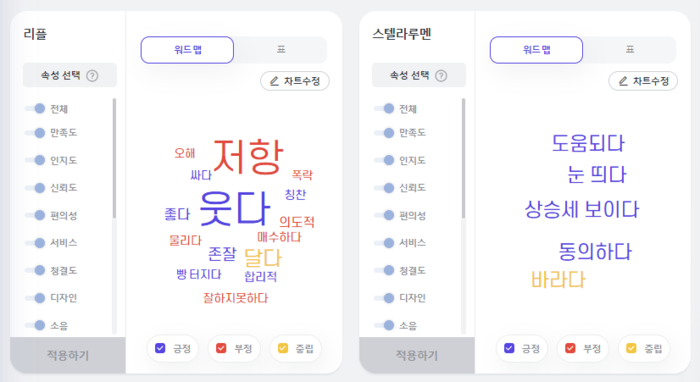This screenshot has height=382, width=700.
Task: Switch to the 표 tab in 리플 card
Action: point(280,50)
